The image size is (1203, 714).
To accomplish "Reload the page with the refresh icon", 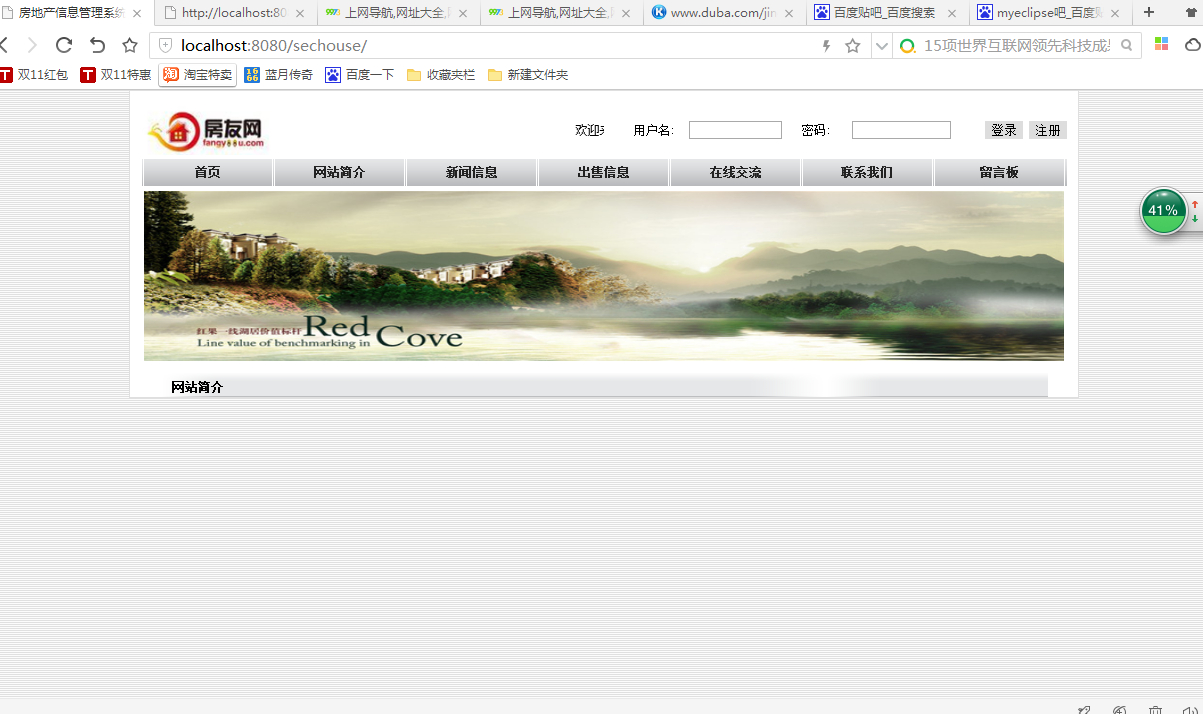I will coord(64,45).
